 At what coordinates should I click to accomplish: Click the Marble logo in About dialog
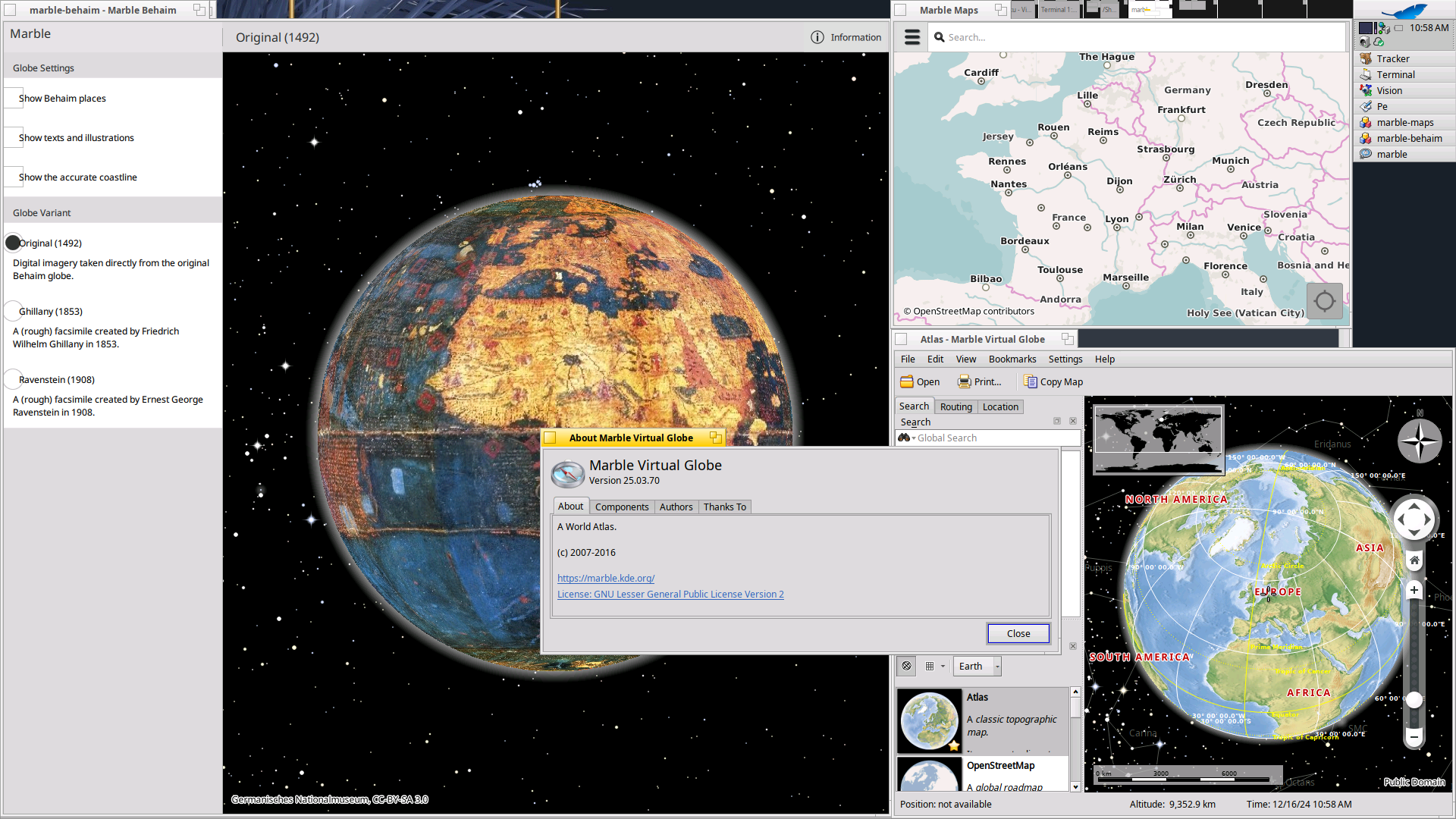568,473
